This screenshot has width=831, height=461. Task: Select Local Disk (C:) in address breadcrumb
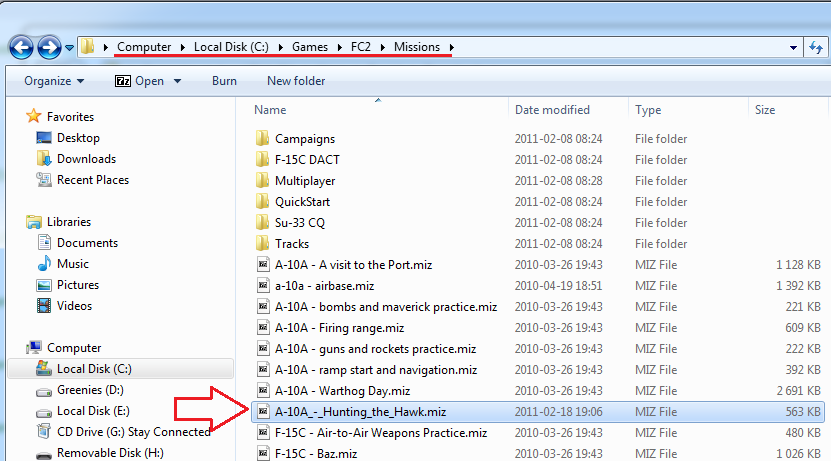(x=231, y=47)
